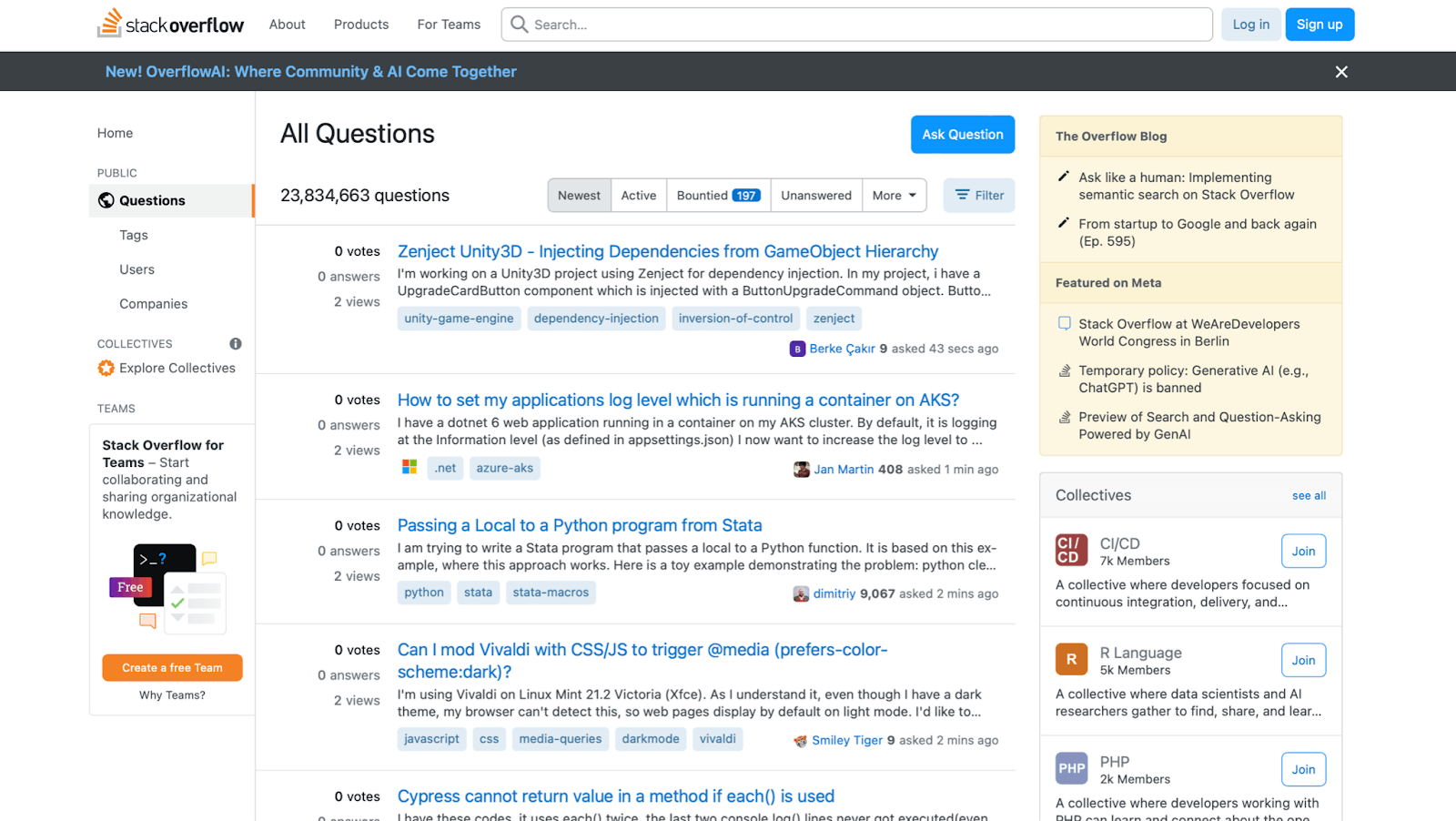Viewport: 1456px width, 821px height.
Task: Click the Ask Question button
Action: point(963,135)
